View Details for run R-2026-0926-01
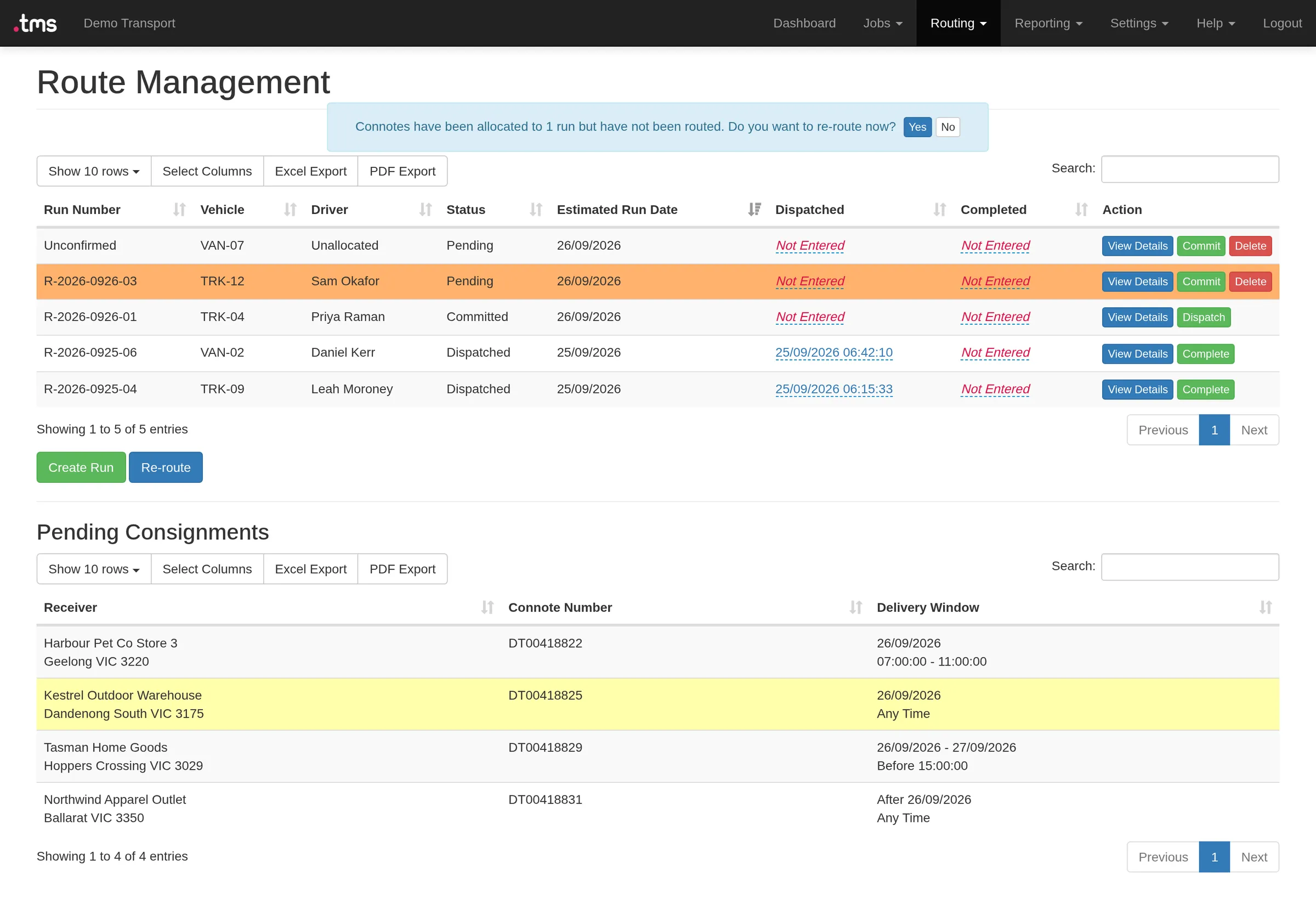The image size is (1316, 920). pyautogui.click(x=1137, y=318)
